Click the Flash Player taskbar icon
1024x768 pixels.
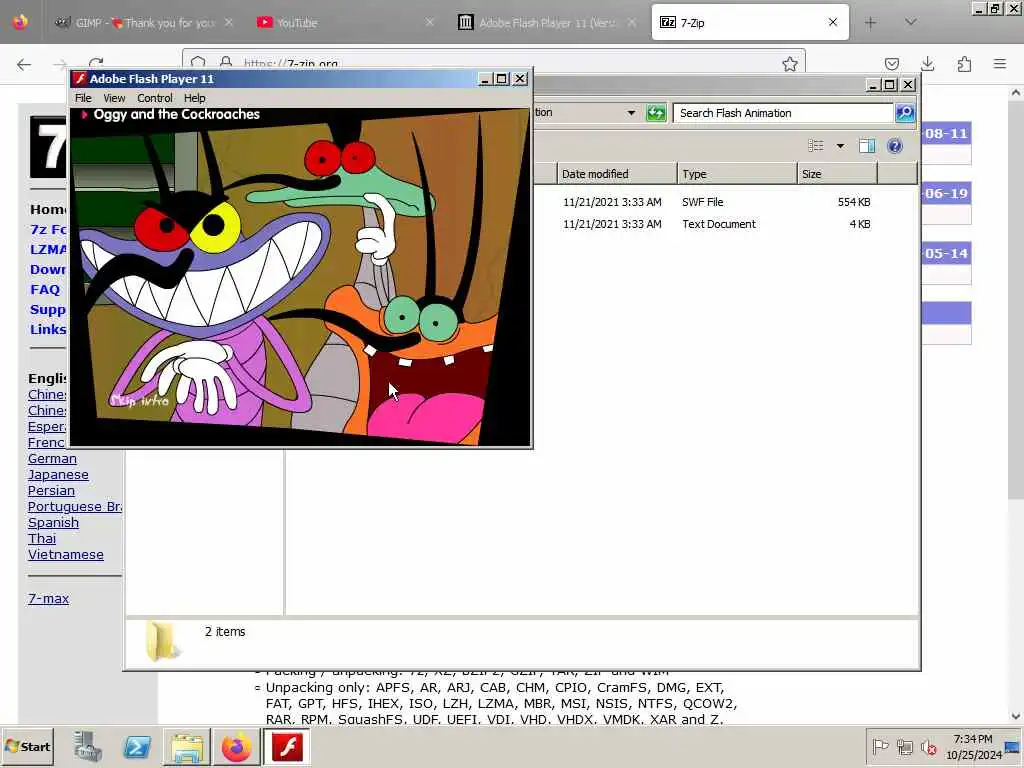click(287, 746)
